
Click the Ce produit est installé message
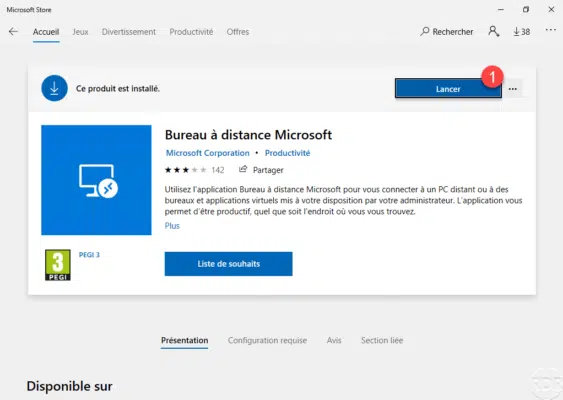[118, 88]
